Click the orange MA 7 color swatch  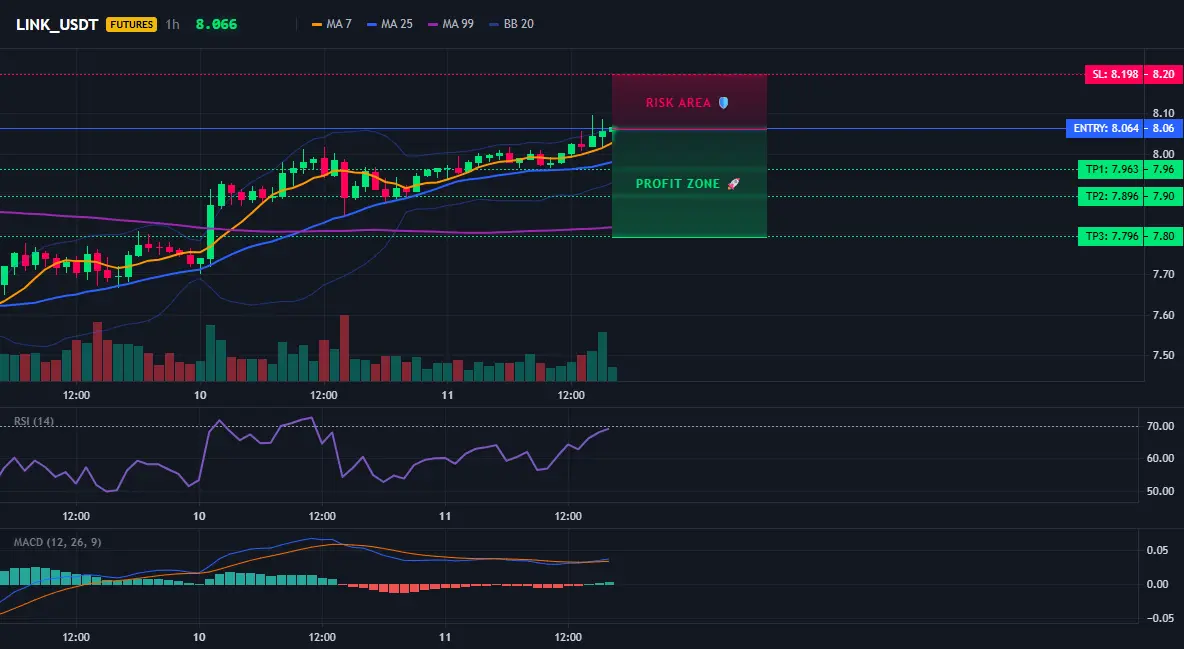[317, 24]
